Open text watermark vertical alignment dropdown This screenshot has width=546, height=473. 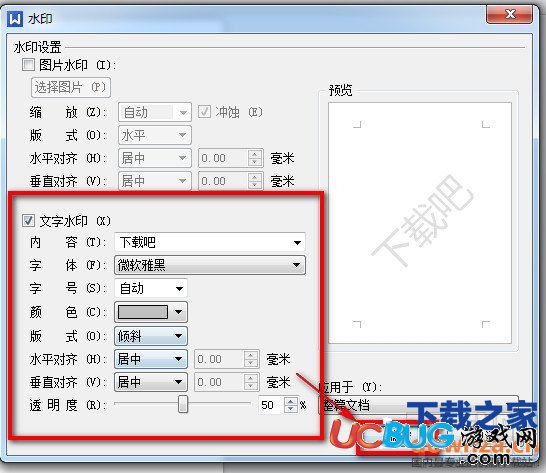tap(151, 382)
